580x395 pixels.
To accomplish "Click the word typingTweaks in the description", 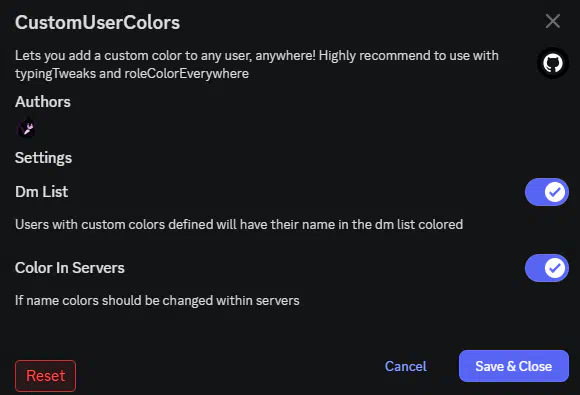I will [x=55, y=74].
